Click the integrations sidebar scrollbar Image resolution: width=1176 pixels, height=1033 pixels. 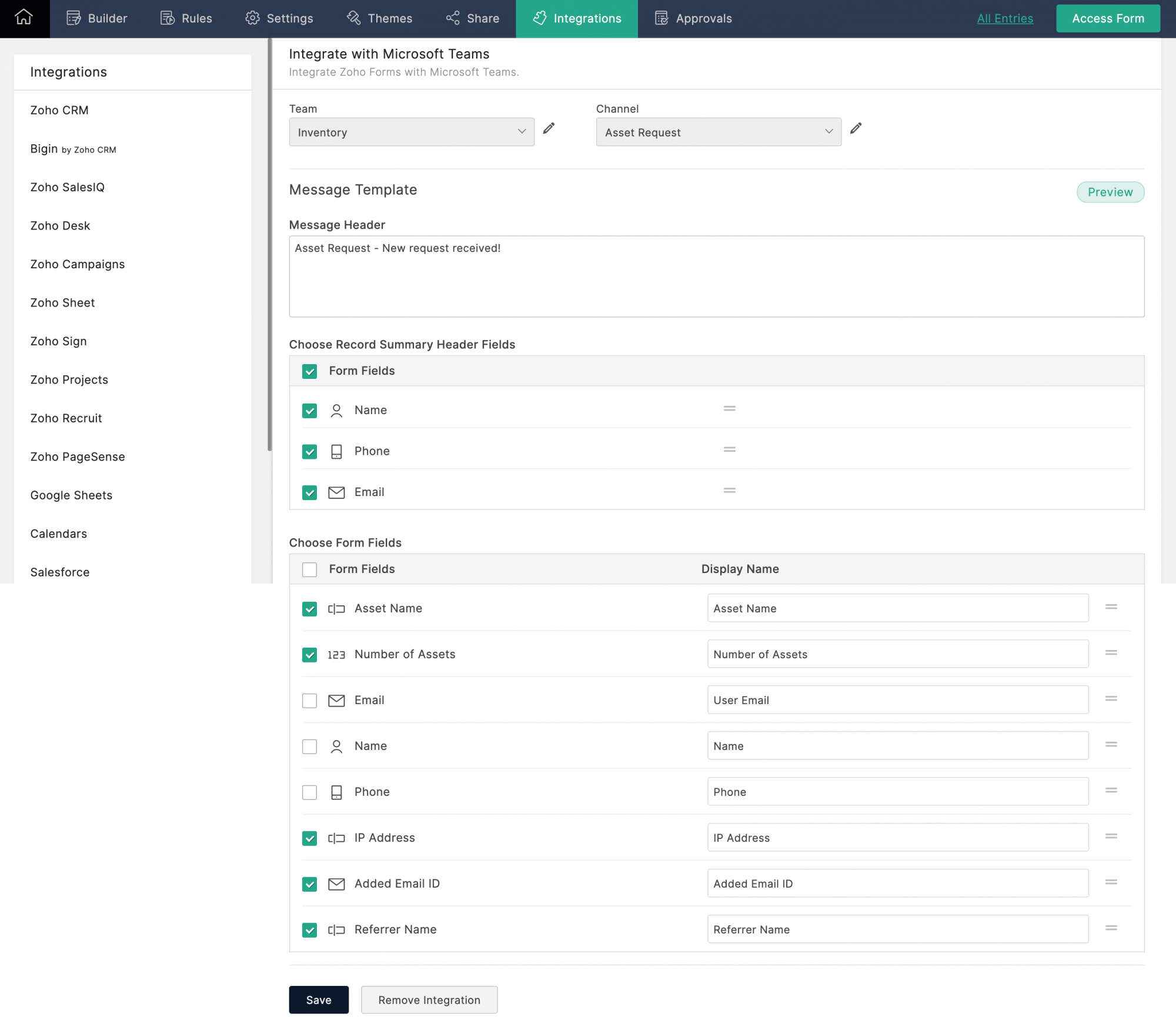[x=270, y=245]
